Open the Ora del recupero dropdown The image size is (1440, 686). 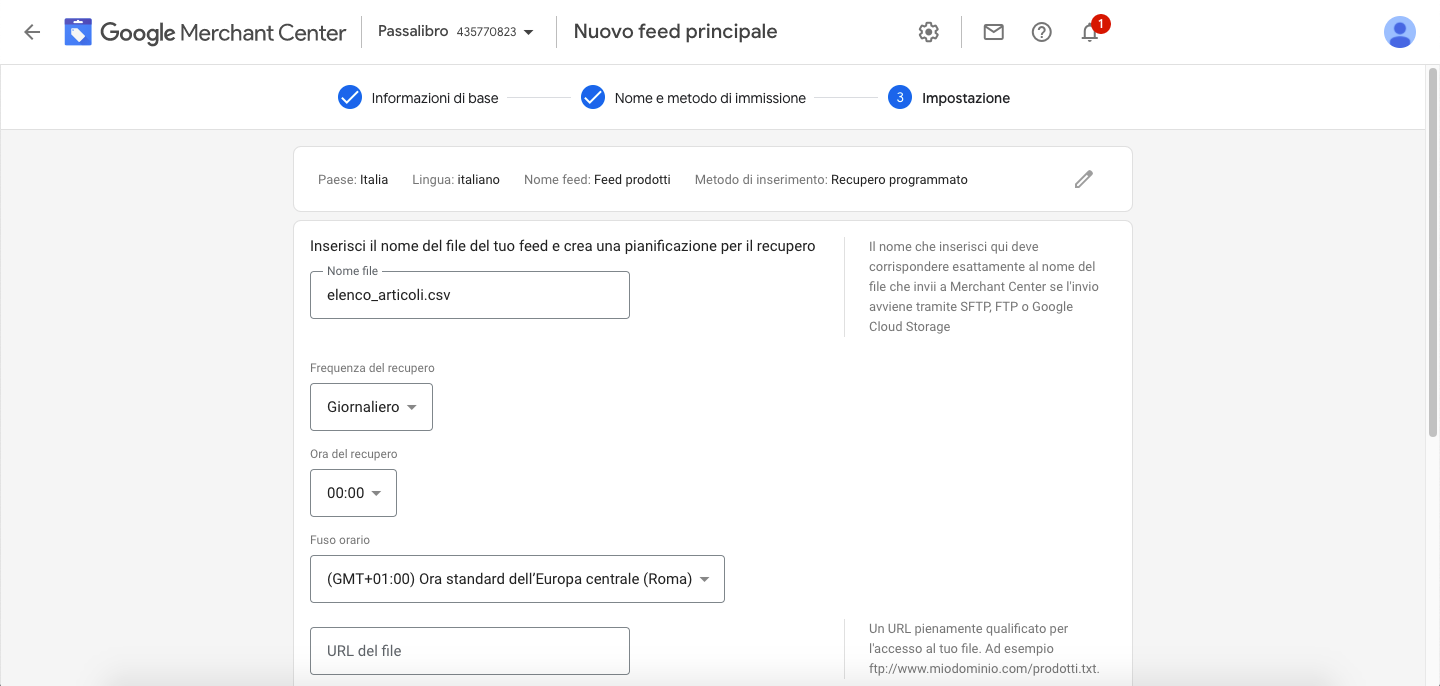pyautogui.click(x=353, y=493)
